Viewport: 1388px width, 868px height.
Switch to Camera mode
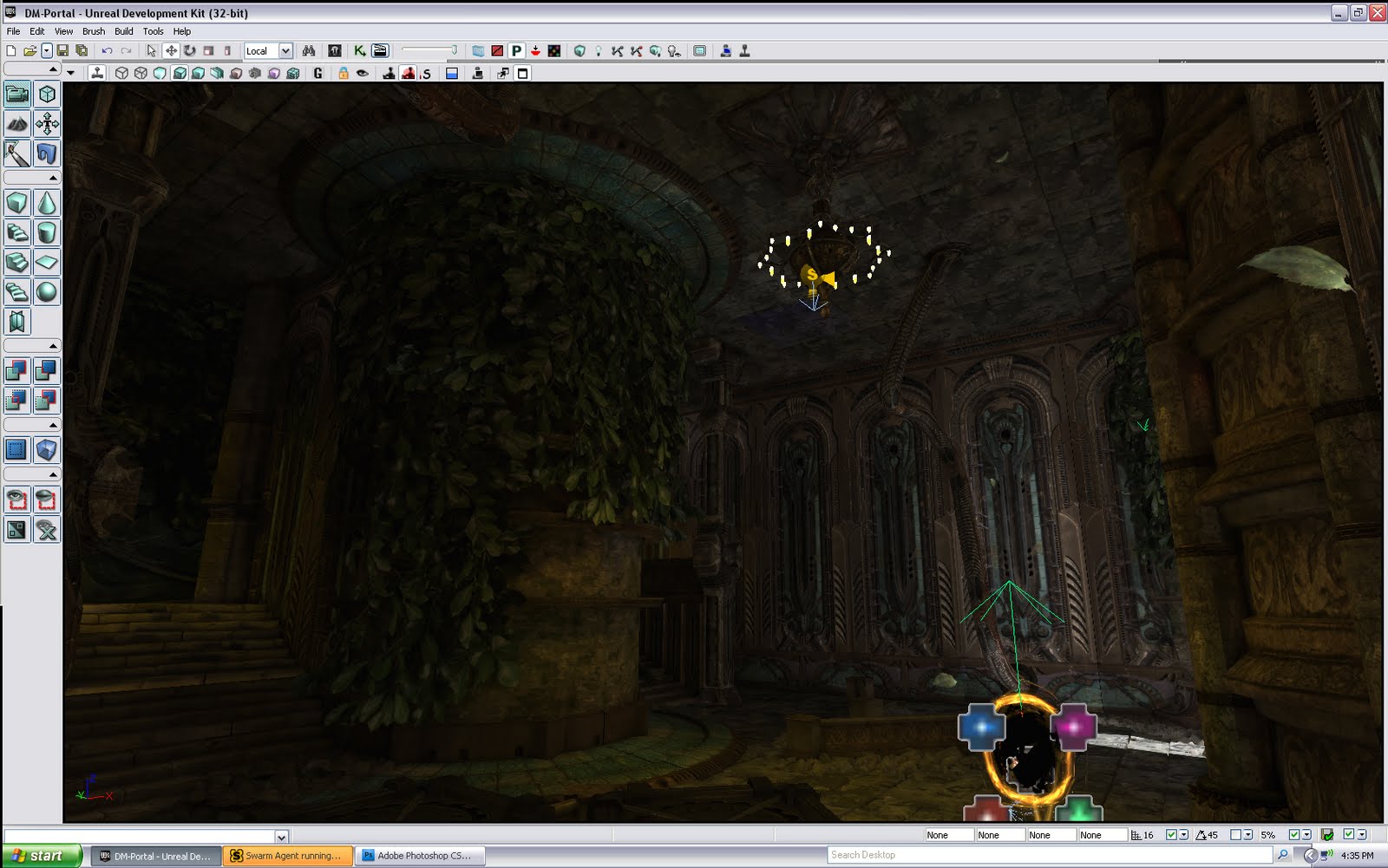point(17,95)
